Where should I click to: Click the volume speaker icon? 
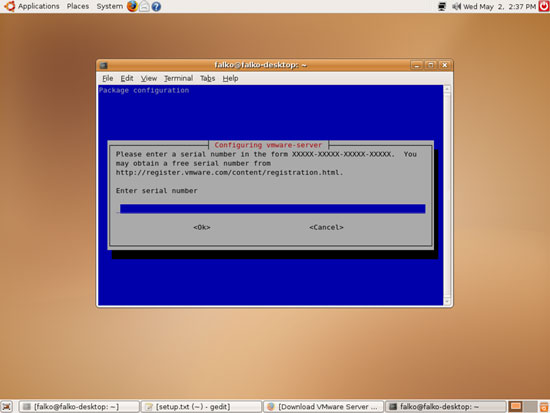click(456, 6)
